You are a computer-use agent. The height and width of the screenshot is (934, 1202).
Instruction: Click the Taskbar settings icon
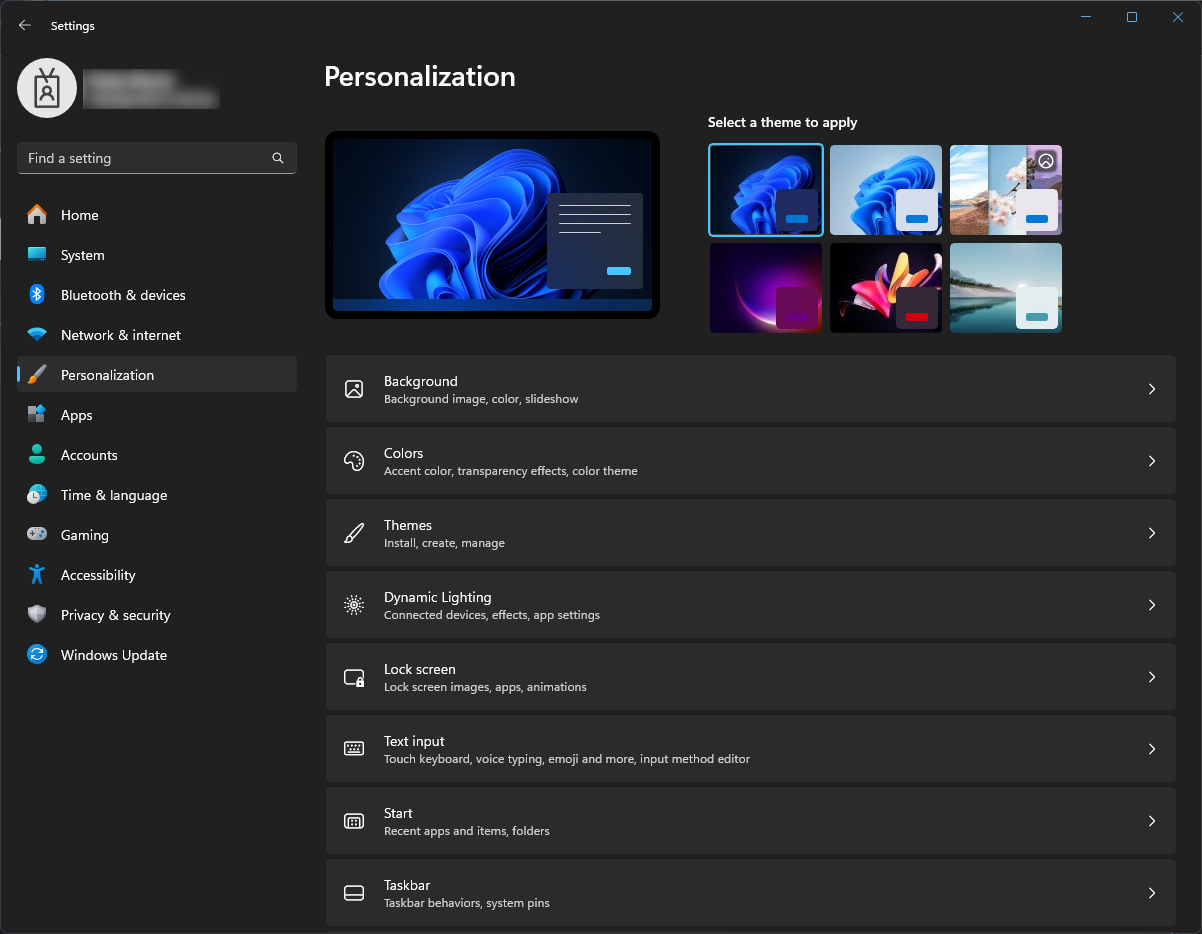[353, 892]
